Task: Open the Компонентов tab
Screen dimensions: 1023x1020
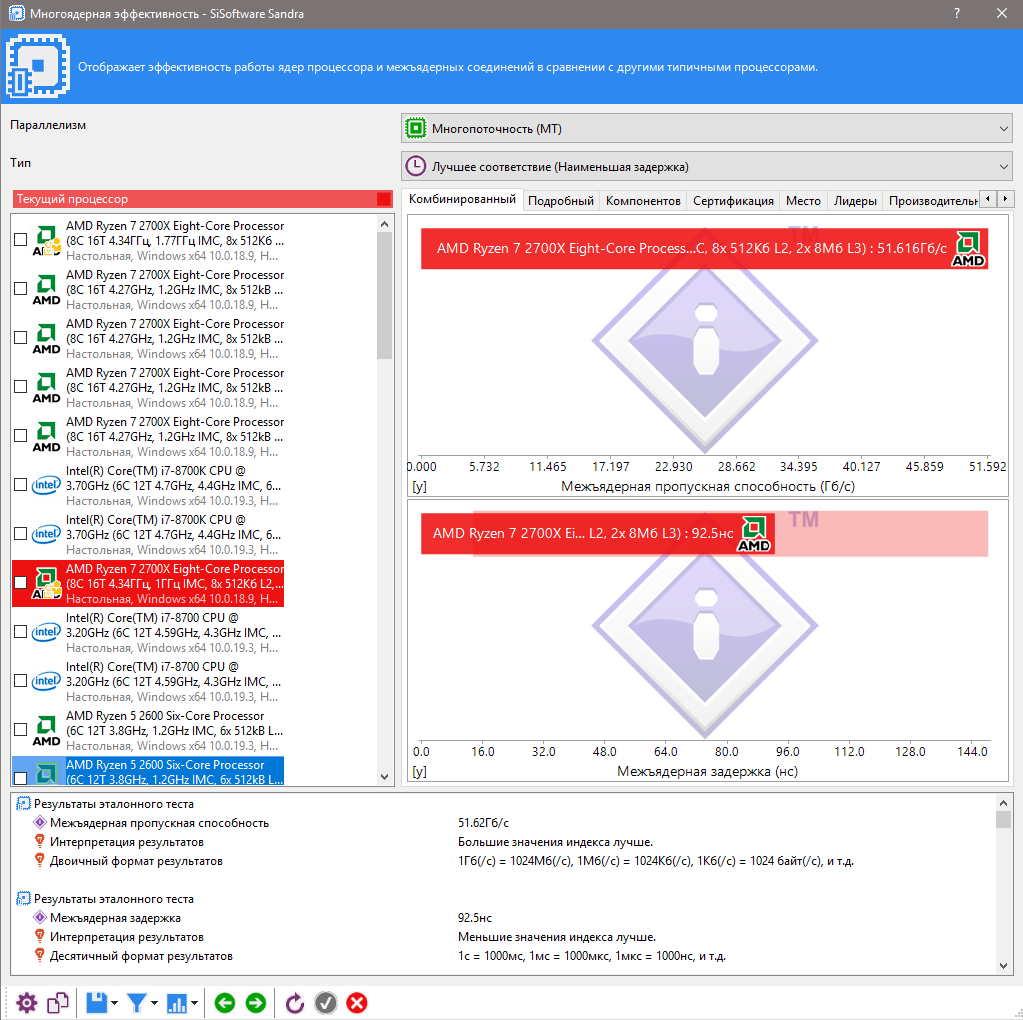Action: tap(643, 201)
